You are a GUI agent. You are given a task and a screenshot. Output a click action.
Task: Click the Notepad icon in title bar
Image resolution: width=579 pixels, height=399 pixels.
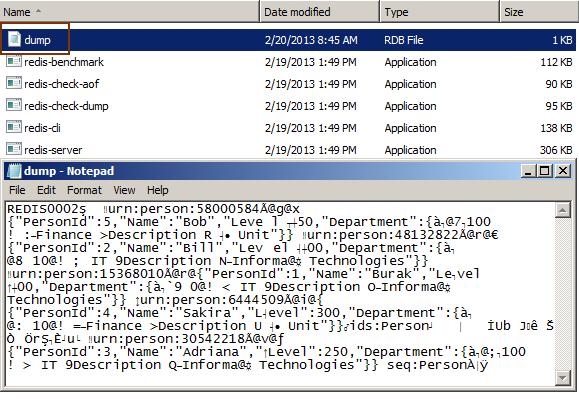point(14,171)
